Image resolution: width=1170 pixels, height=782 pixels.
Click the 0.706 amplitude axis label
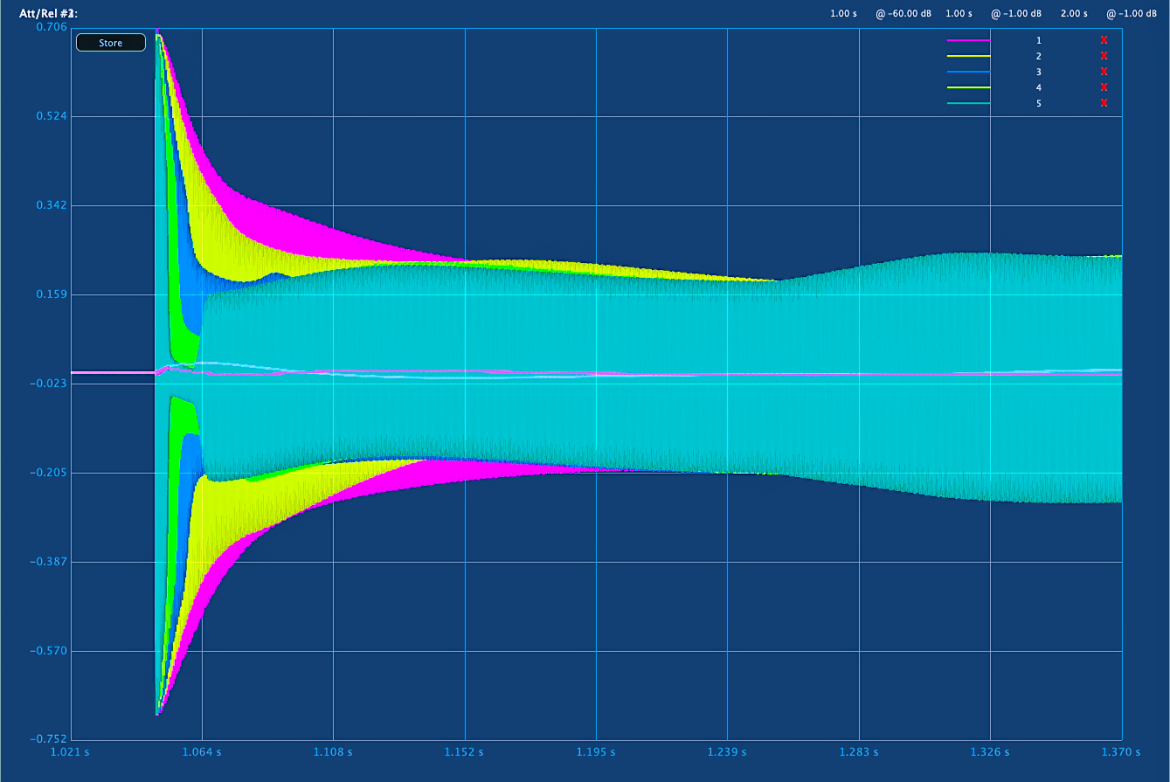(51, 27)
